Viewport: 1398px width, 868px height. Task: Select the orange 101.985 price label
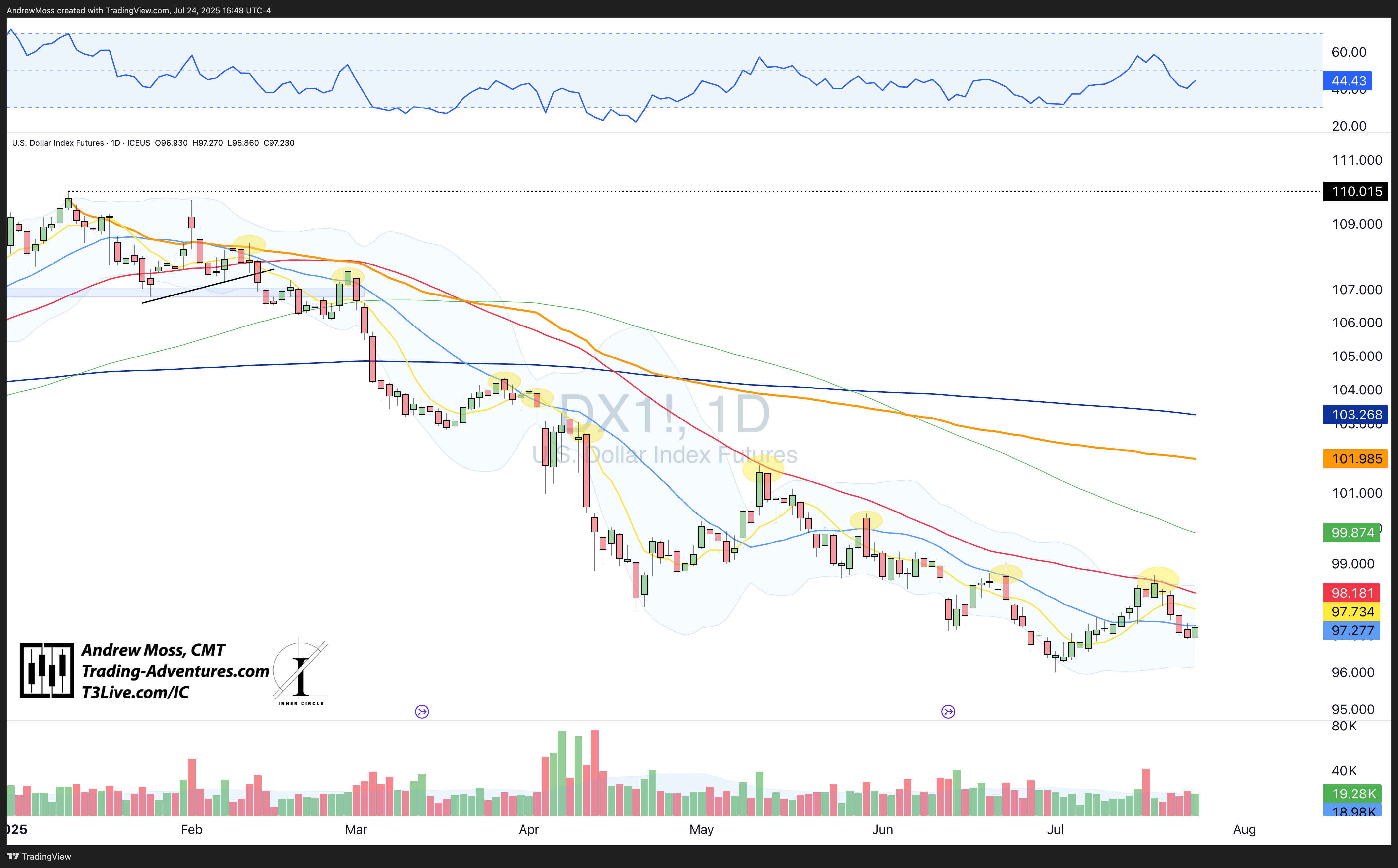1355,459
